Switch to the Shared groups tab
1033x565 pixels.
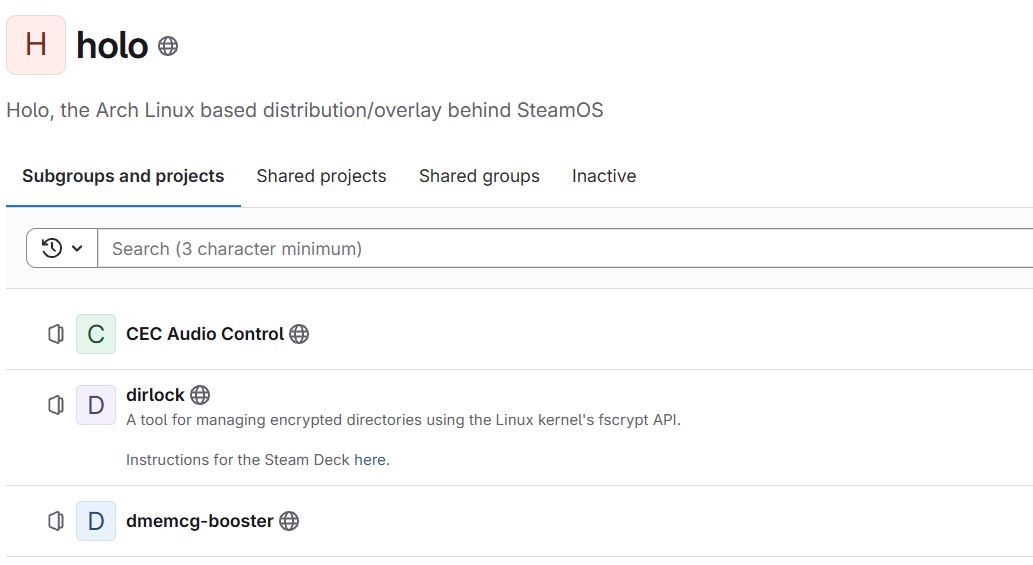click(x=479, y=176)
